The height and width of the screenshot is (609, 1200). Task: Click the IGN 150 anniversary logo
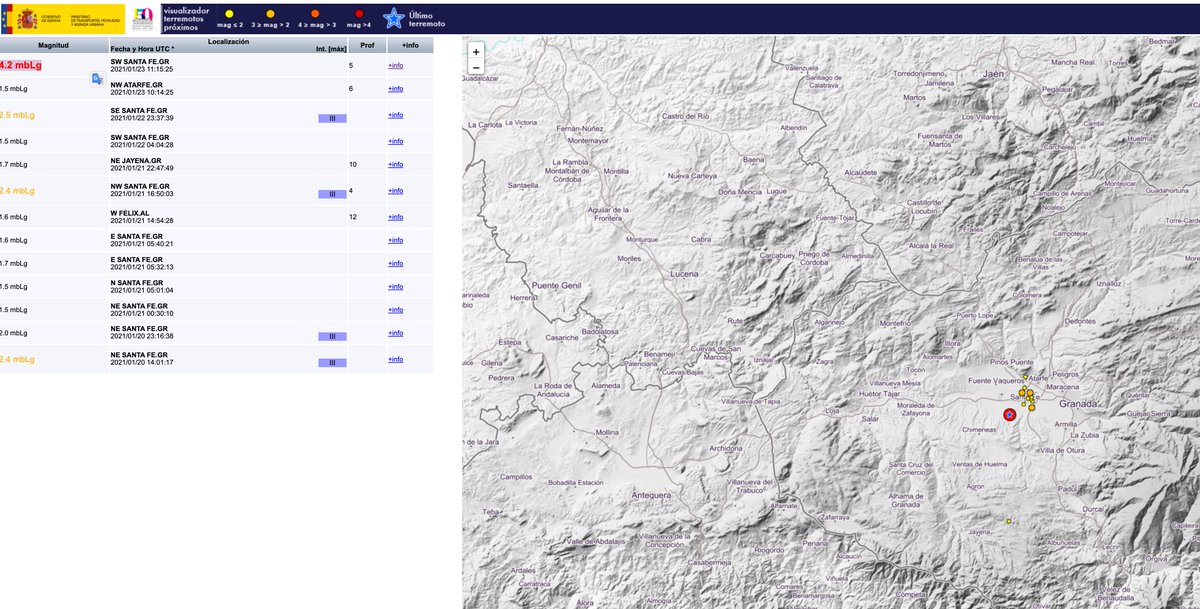[x=144, y=17]
